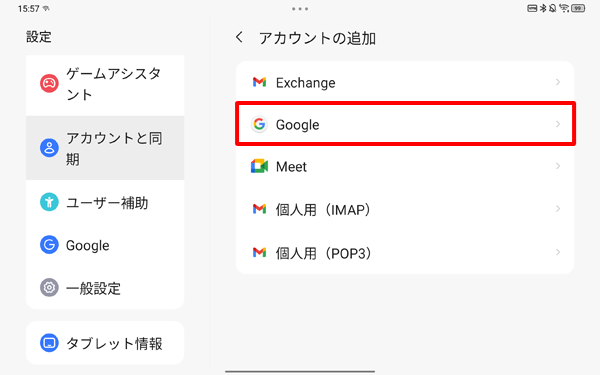Tap the tablet icon beside タブレット情報
This screenshot has width=600, height=375.
[x=49, y=343]
